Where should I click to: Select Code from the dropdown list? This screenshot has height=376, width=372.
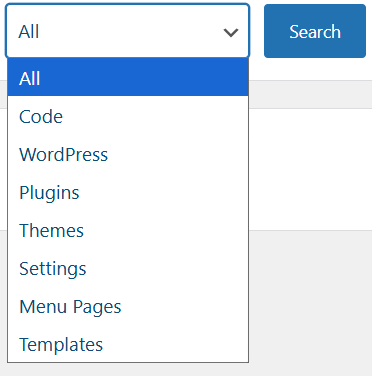pos(128,117)
